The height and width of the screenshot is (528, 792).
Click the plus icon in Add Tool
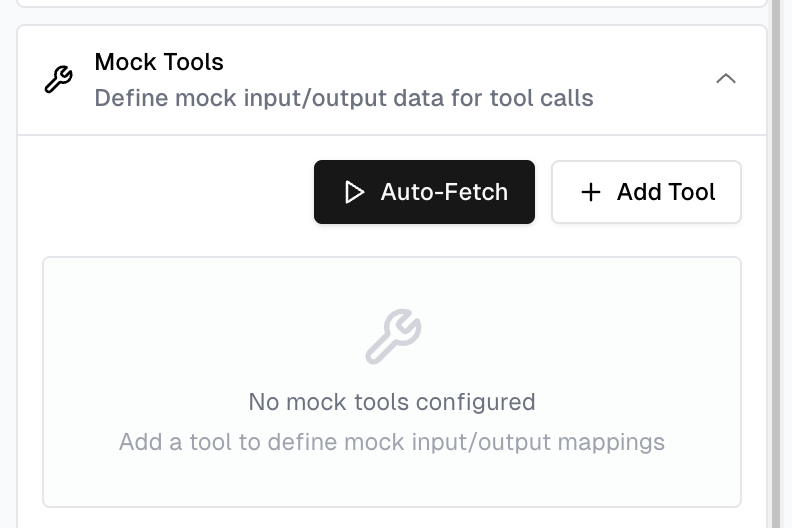click(591, 192)
